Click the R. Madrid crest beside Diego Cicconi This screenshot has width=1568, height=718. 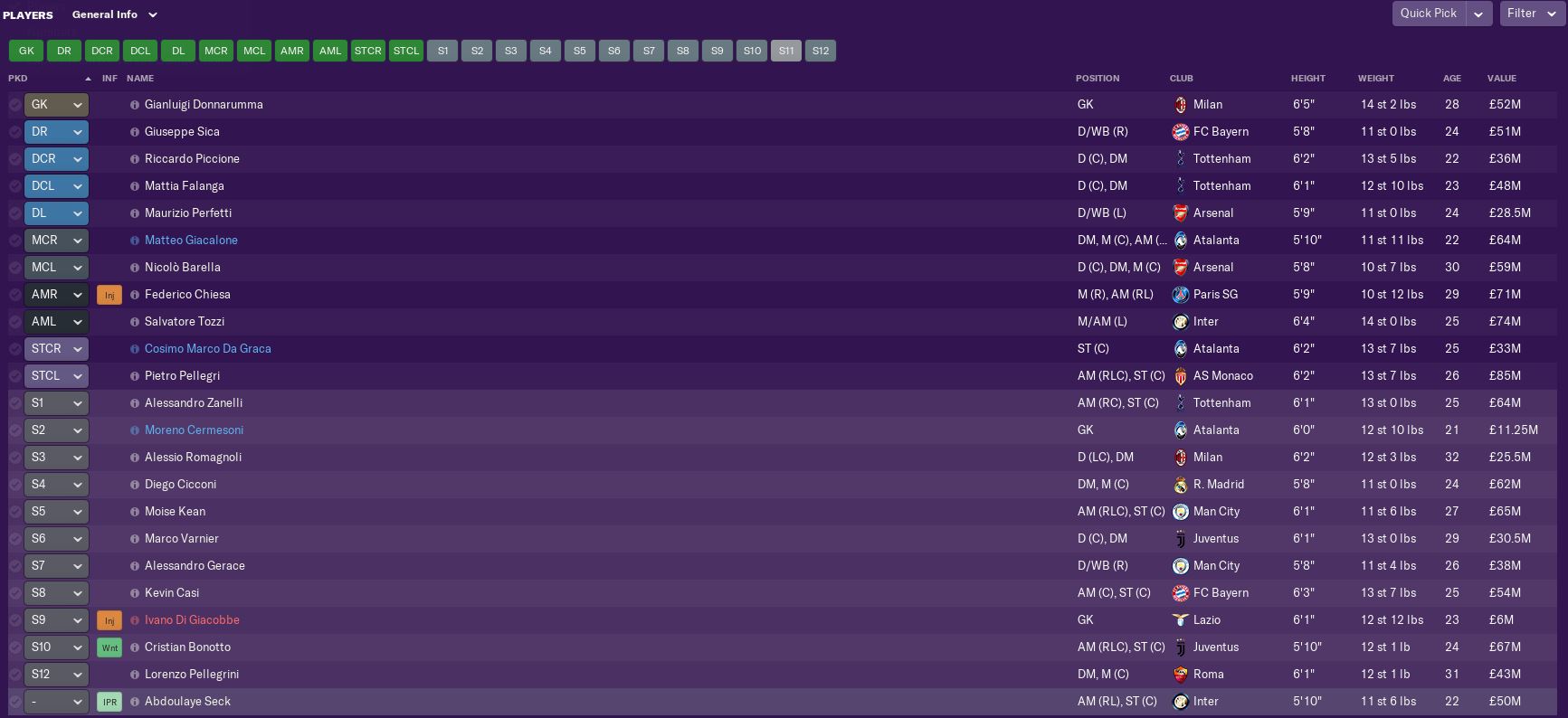click(1180, 485)
